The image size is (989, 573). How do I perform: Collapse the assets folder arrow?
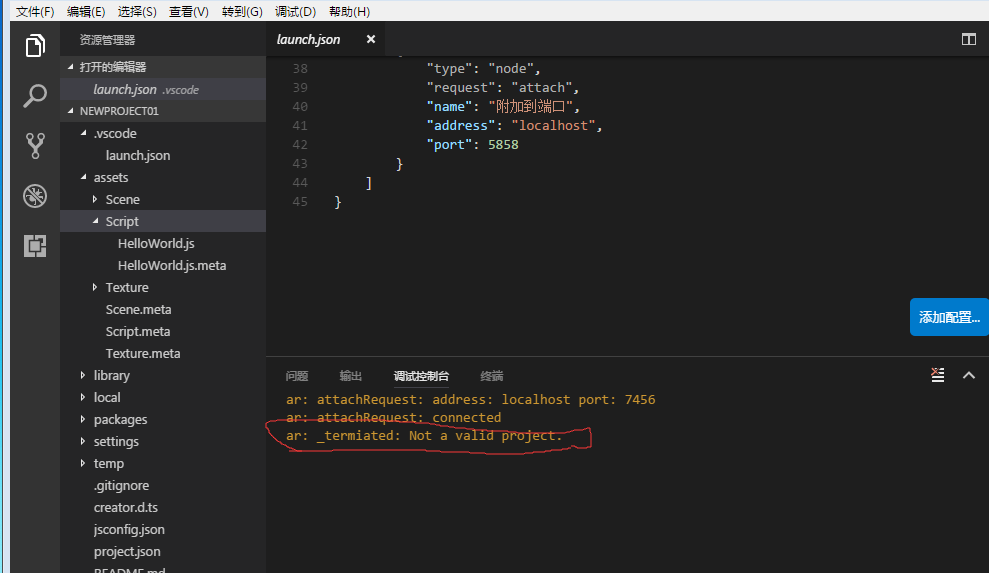(x=83, y=177)
